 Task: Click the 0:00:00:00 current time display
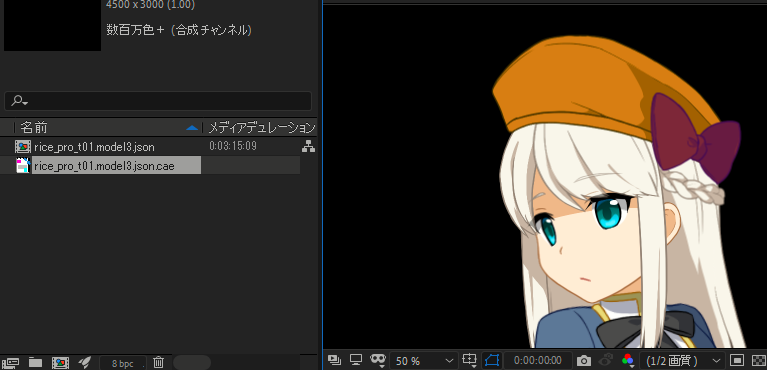[x=538, y=361]
